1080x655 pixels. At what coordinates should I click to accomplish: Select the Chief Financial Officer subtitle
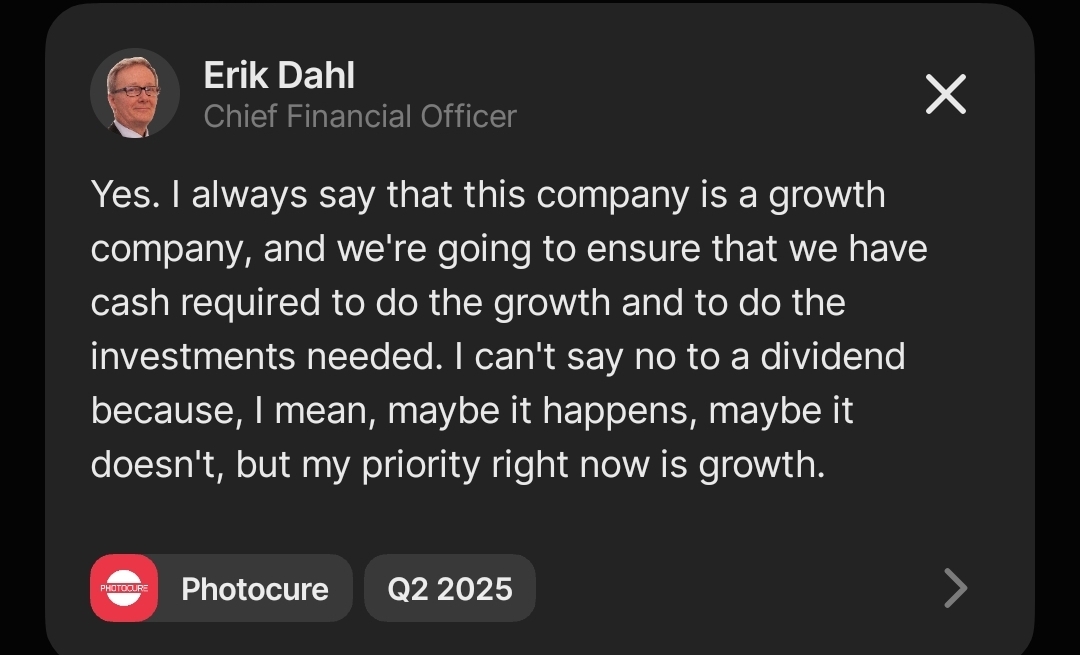(360, 116)
